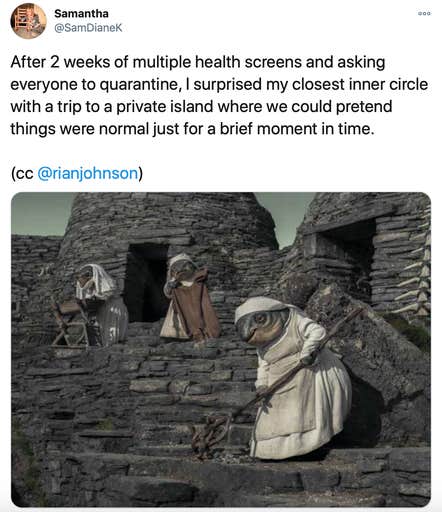Open the attached stone huts photo
This screenshot has width=442, height=512.
(x=221, y=350)
